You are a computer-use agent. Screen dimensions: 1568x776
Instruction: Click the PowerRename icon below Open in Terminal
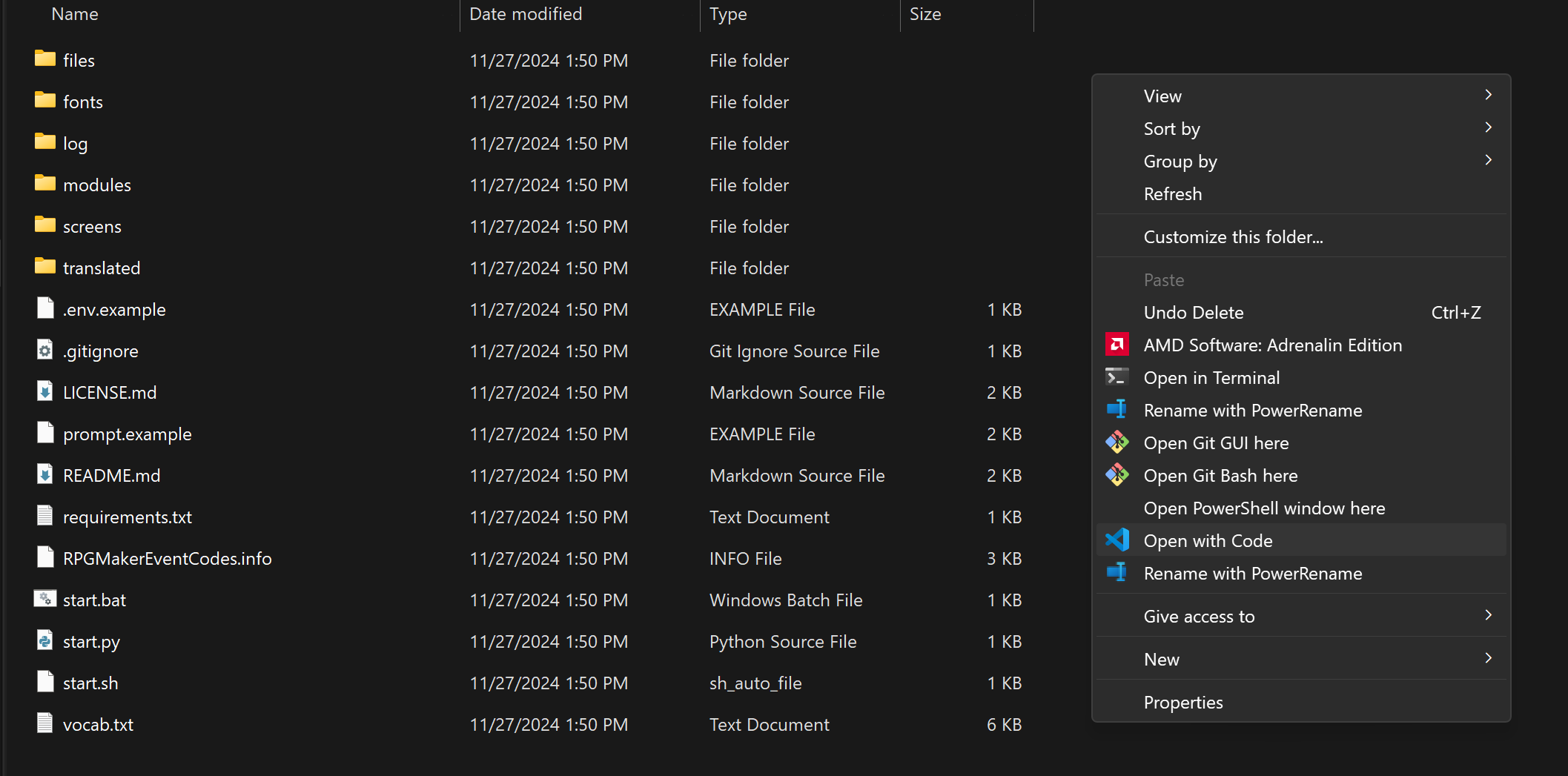[x=1117, y=410]
